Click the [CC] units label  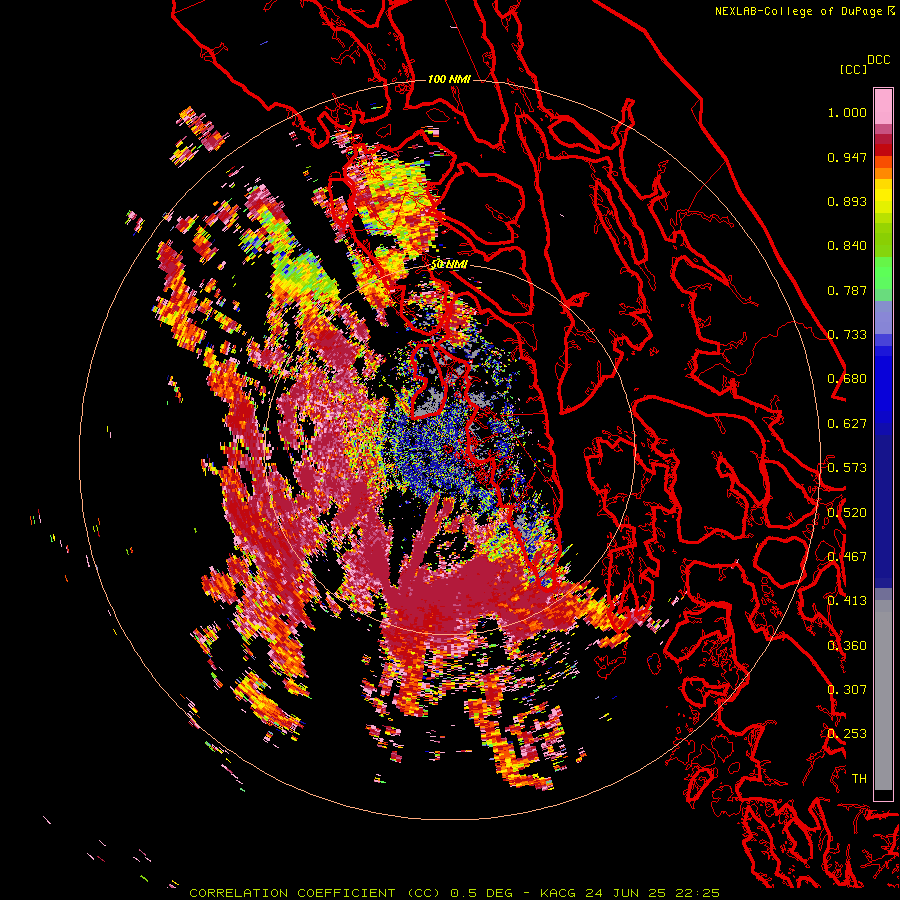(854, 69)
